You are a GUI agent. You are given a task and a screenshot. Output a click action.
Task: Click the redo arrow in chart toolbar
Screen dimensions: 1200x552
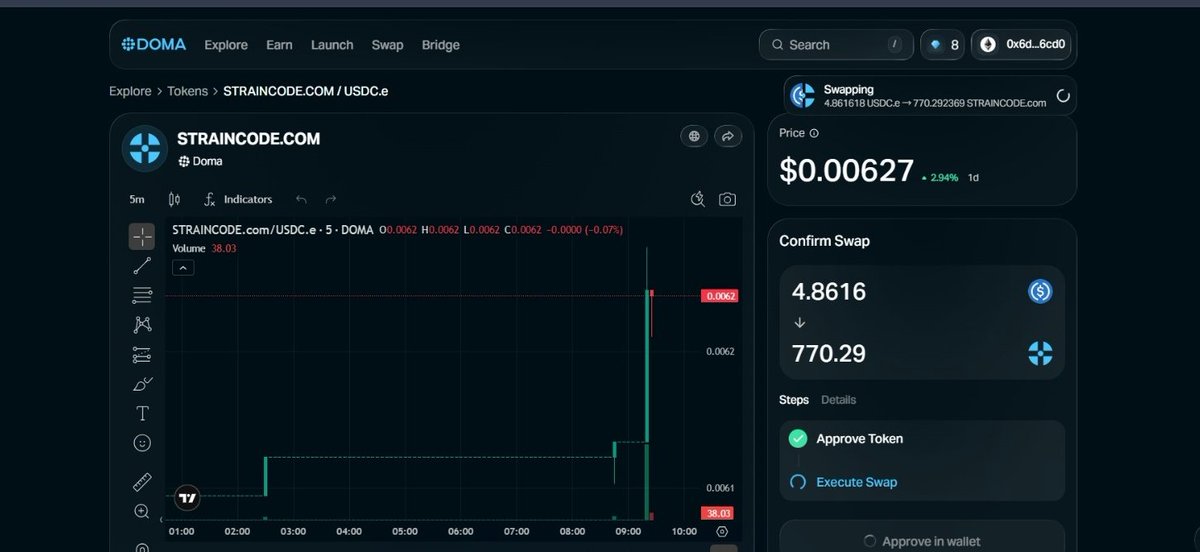(x=331, y=199)
